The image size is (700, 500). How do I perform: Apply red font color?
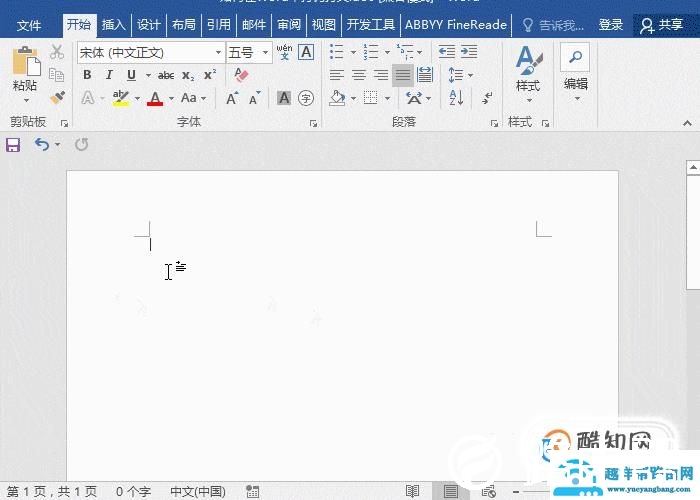155,98
